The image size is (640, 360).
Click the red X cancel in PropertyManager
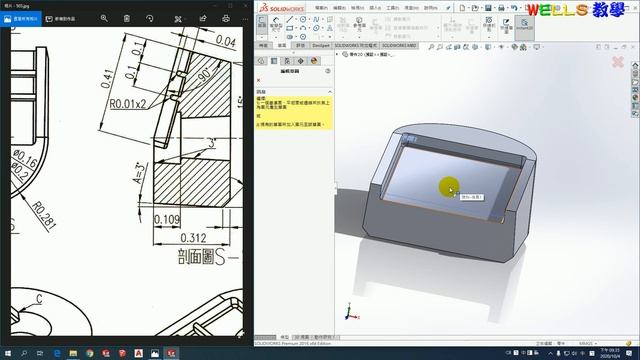[x=258, y=80]
